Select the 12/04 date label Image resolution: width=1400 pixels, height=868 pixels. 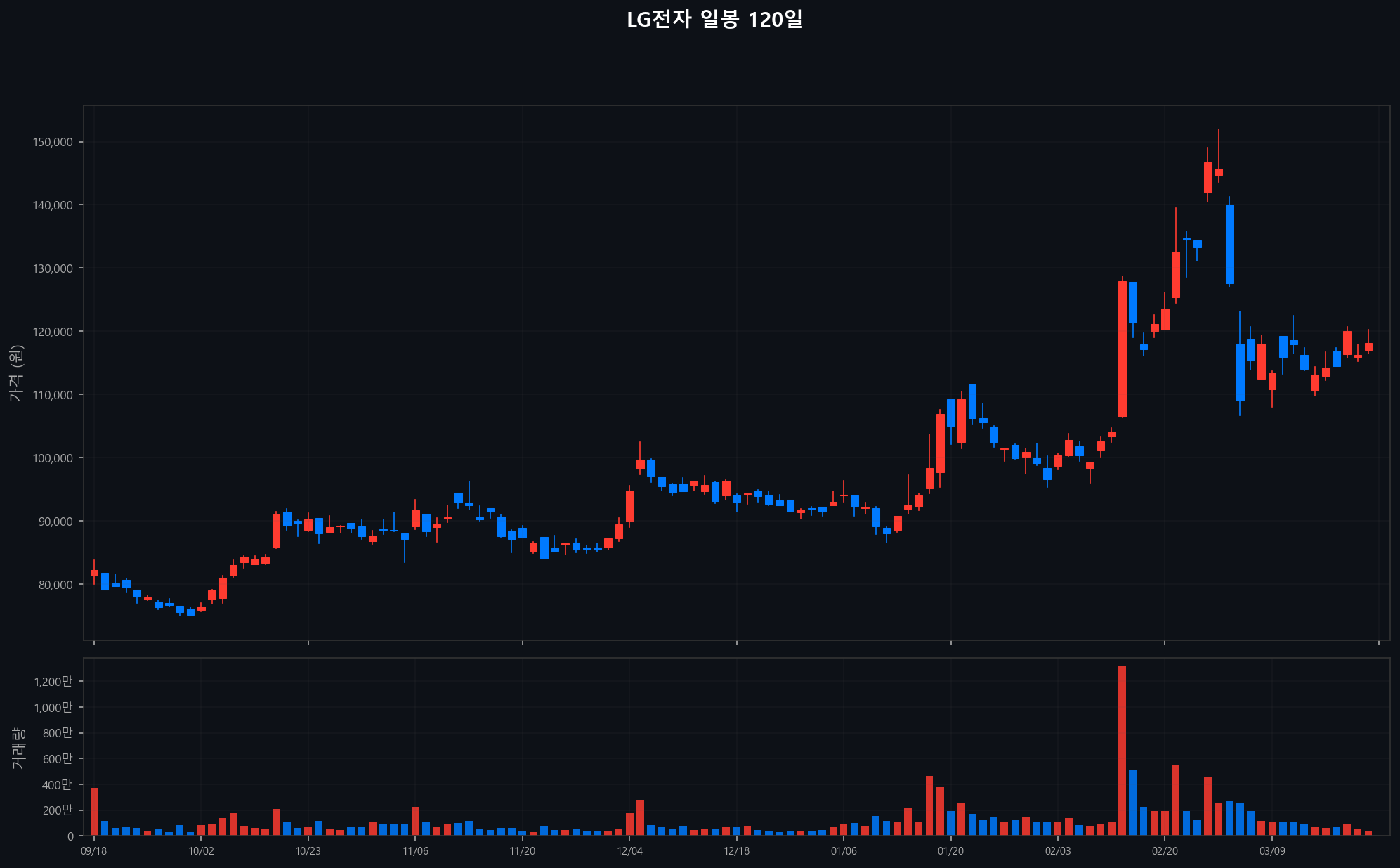pyautogui.click(x=629, y=851)
